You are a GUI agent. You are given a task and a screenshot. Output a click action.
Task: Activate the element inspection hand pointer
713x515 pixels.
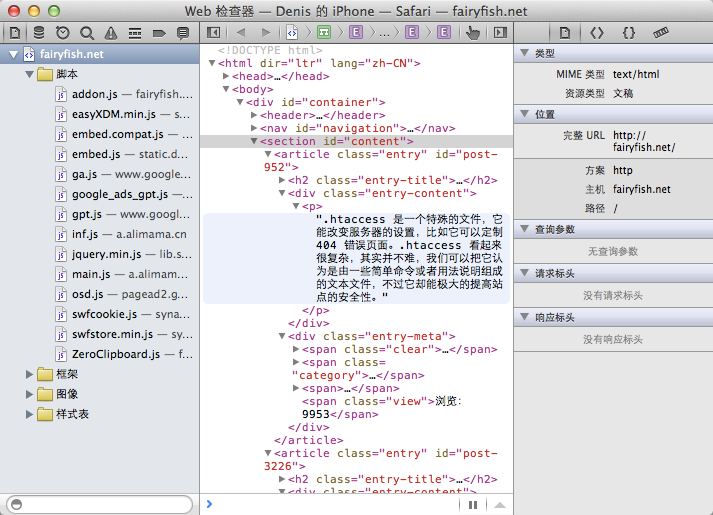[x=472, y=33]
